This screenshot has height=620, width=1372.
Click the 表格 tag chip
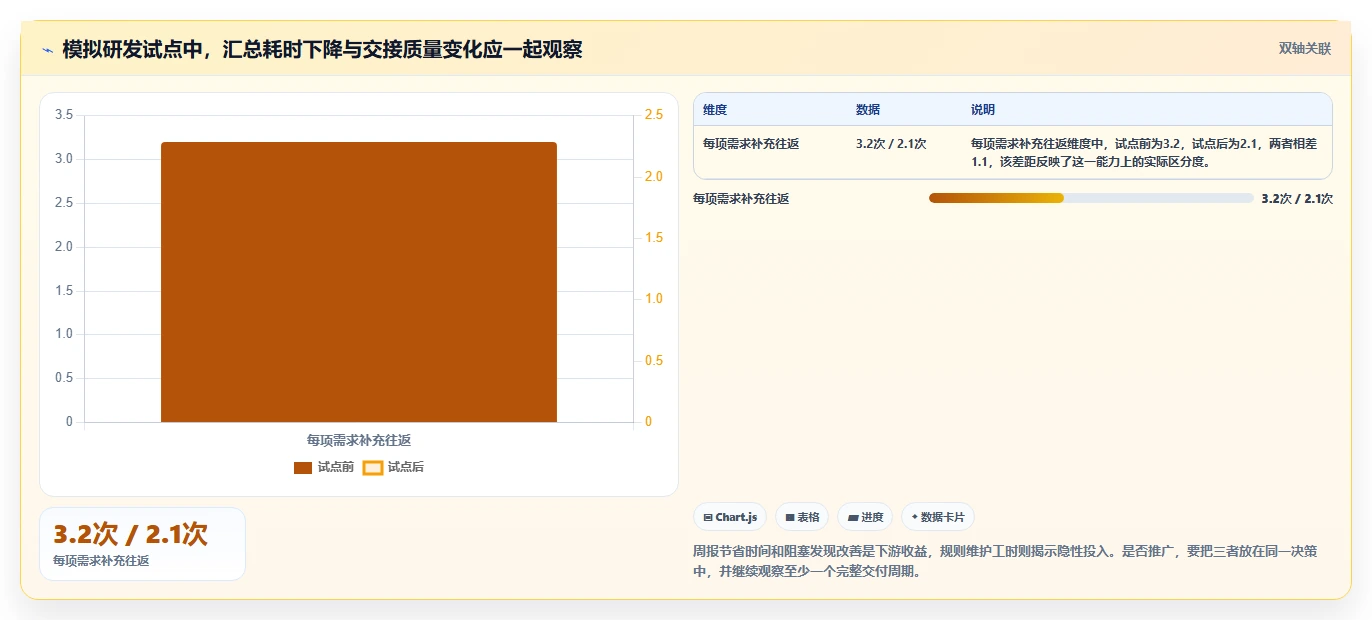(x=802, y=517)
